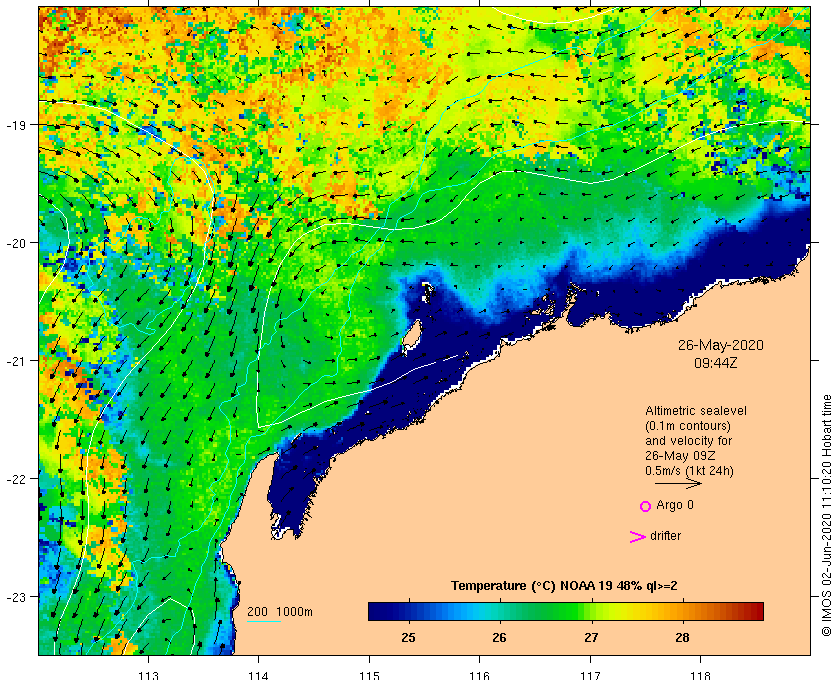Click the 'and velocity for' legend line
Screen dimensions: 840x680
tap(688, 441)
